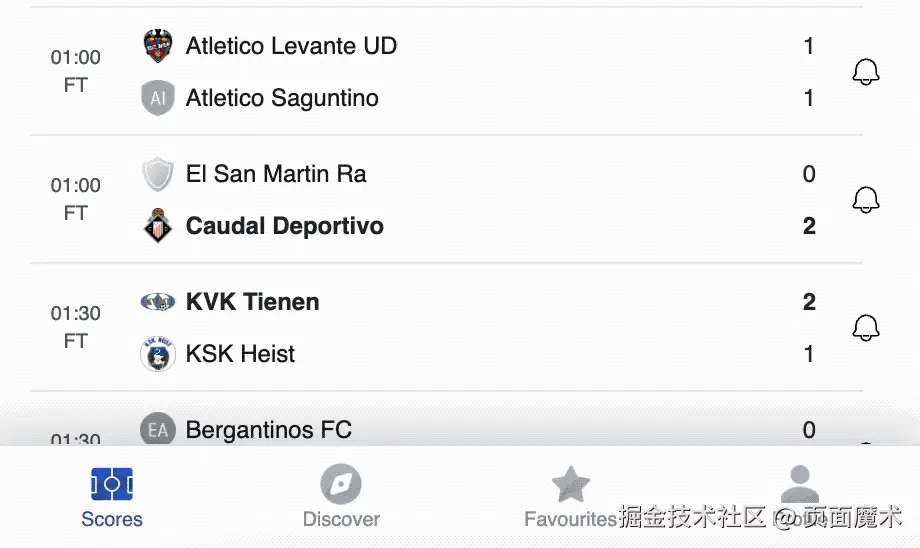The height and width of the screenshot is (548, 920).
Task: Toggle notification bell for Atletico Levante match
Action: click(x=865, y=72)
